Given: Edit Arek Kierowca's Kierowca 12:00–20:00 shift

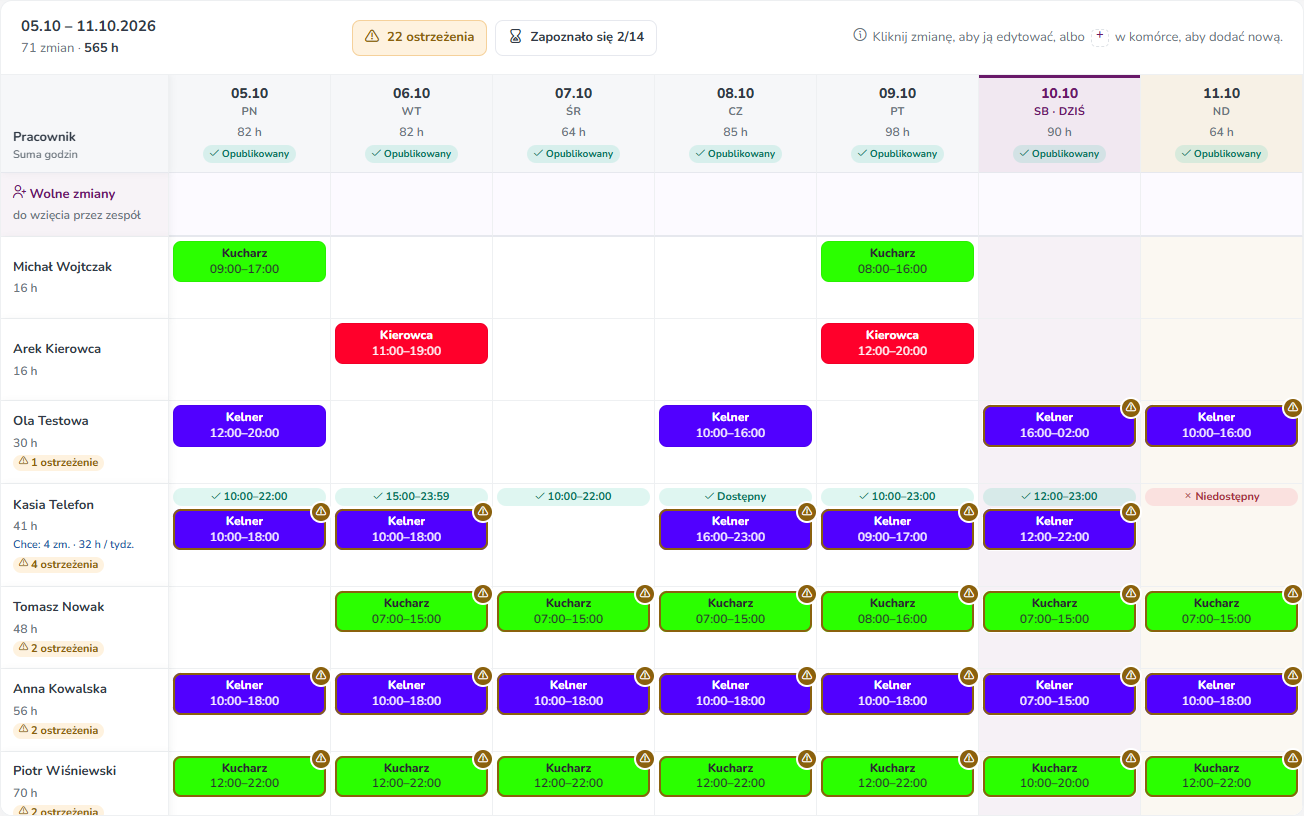Looking at the screenshot, I should [898, 343].
